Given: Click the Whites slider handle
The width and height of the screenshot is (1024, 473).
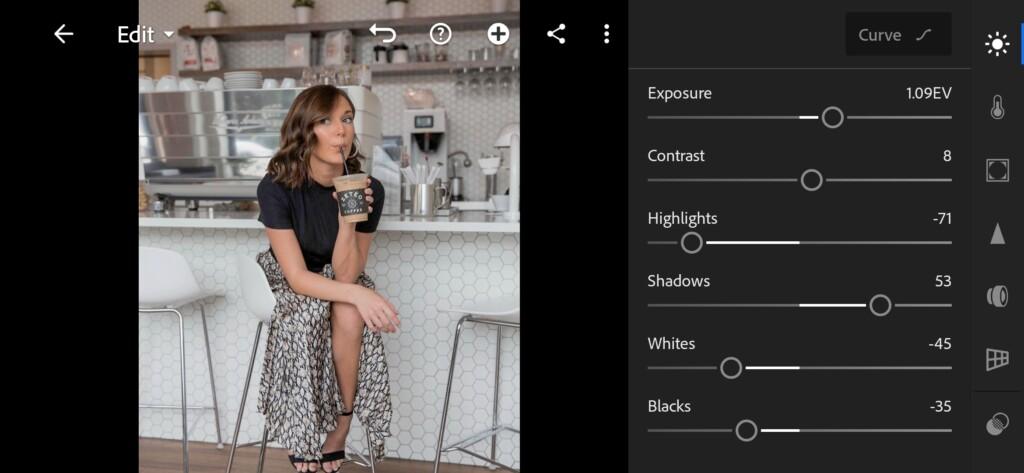Looking at the screenshot, I should click(731, 368).
